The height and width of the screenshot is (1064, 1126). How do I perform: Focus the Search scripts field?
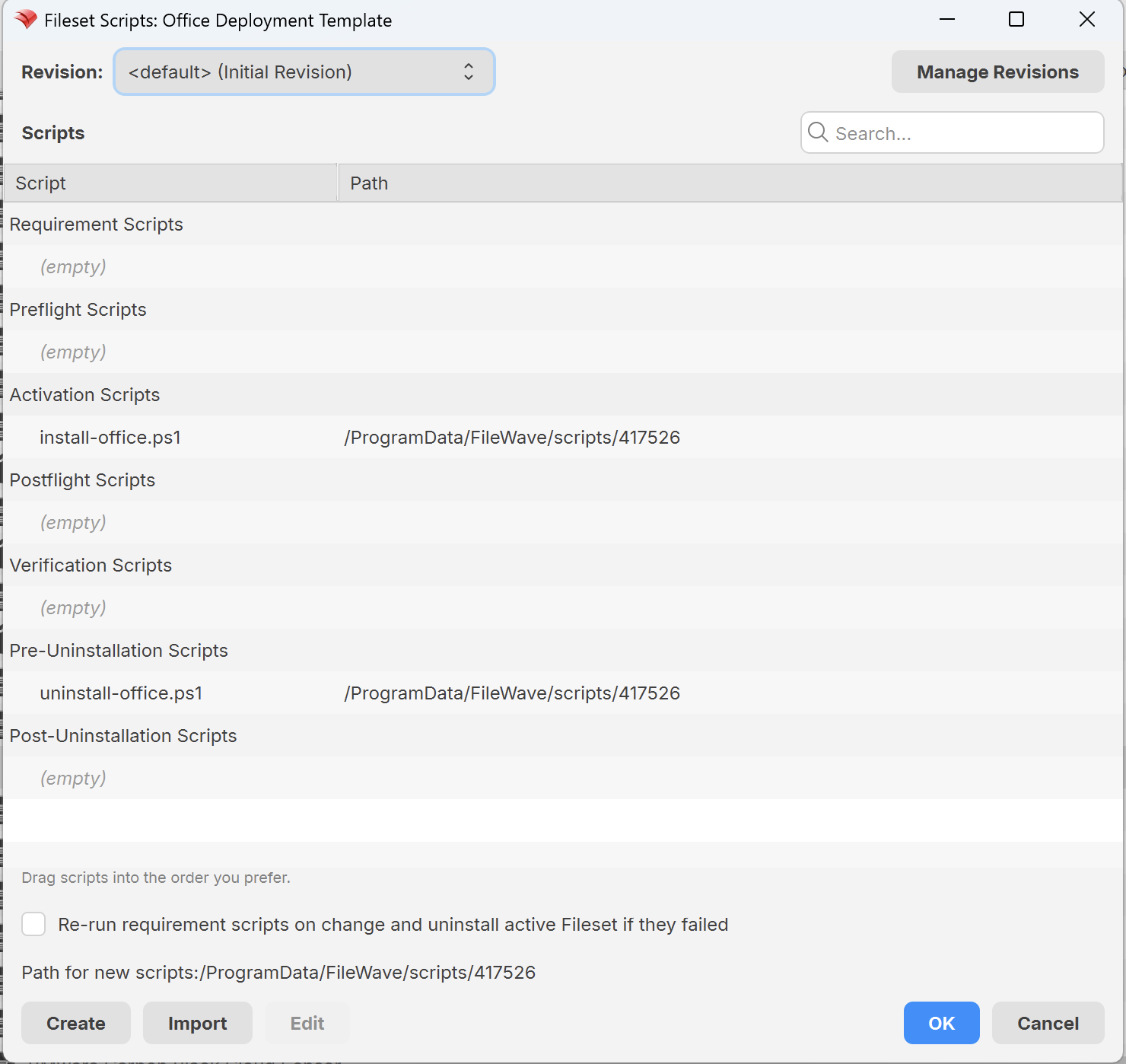[x=953, y=132]
